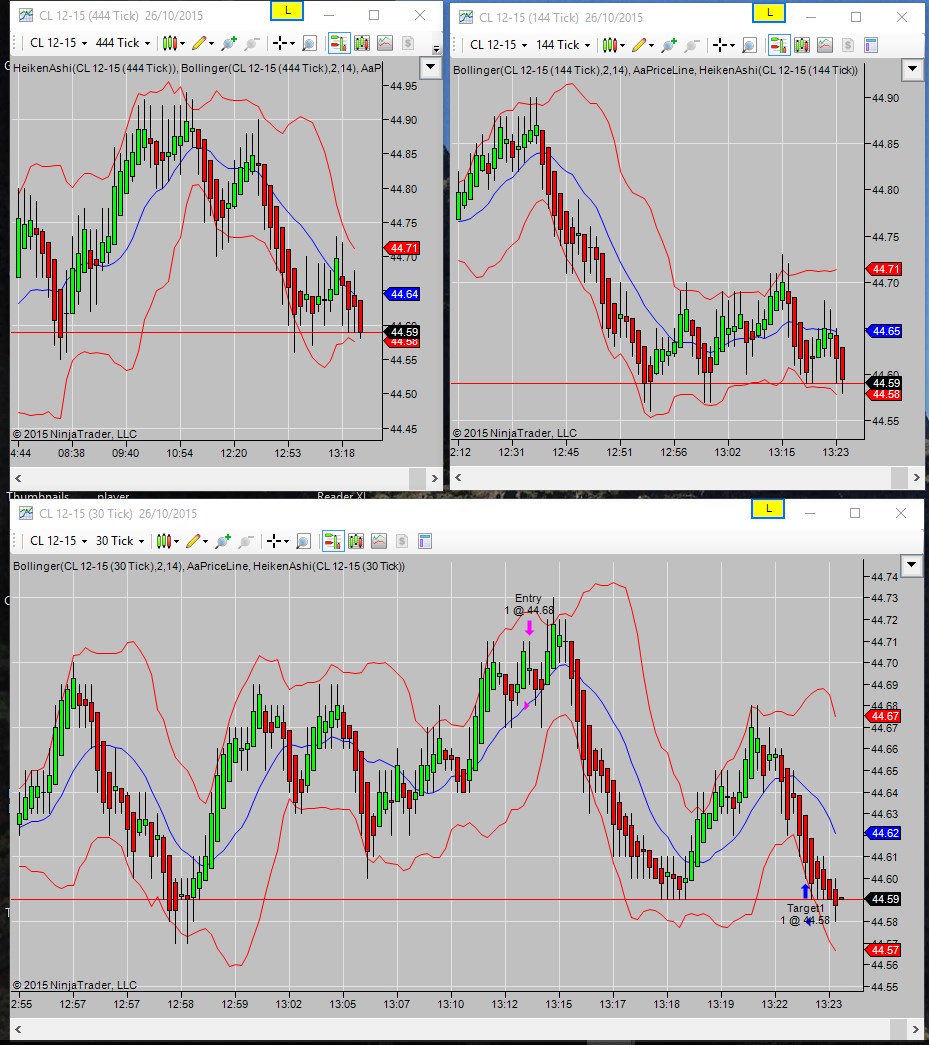929x1045 pixels.
Task: Click Target1 1 @ 44.58 execution label
Action: point(805,914)
